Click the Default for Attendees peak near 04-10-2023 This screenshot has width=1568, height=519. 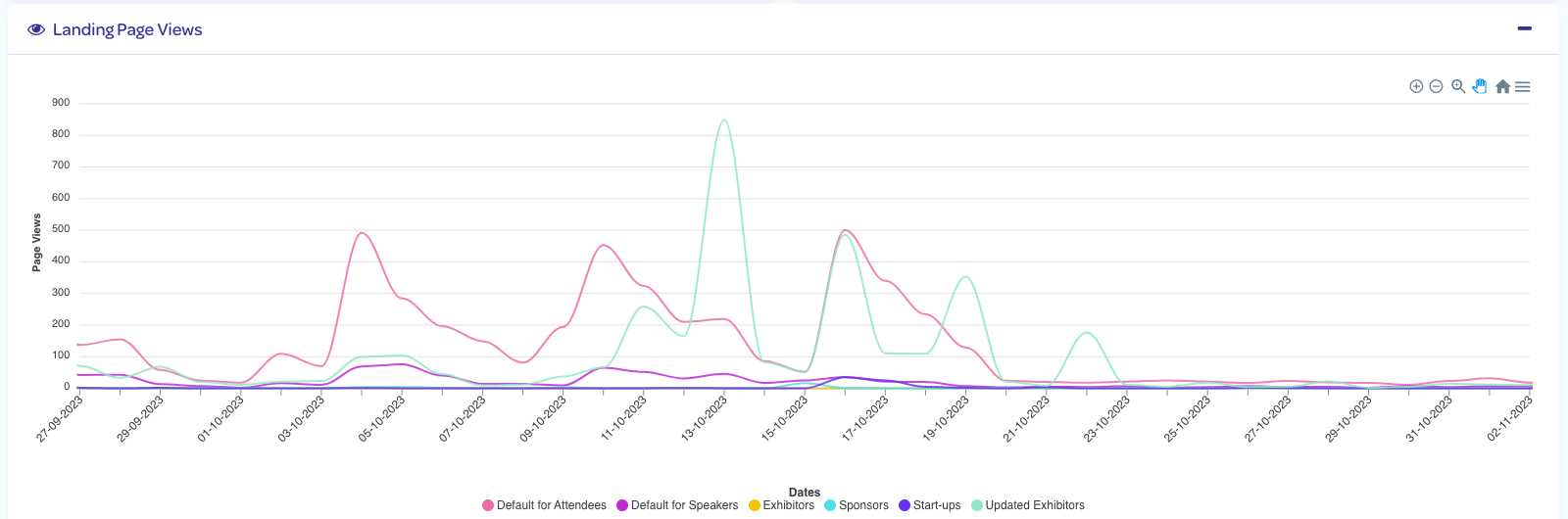pyautogui.click(x=363, y=233)
